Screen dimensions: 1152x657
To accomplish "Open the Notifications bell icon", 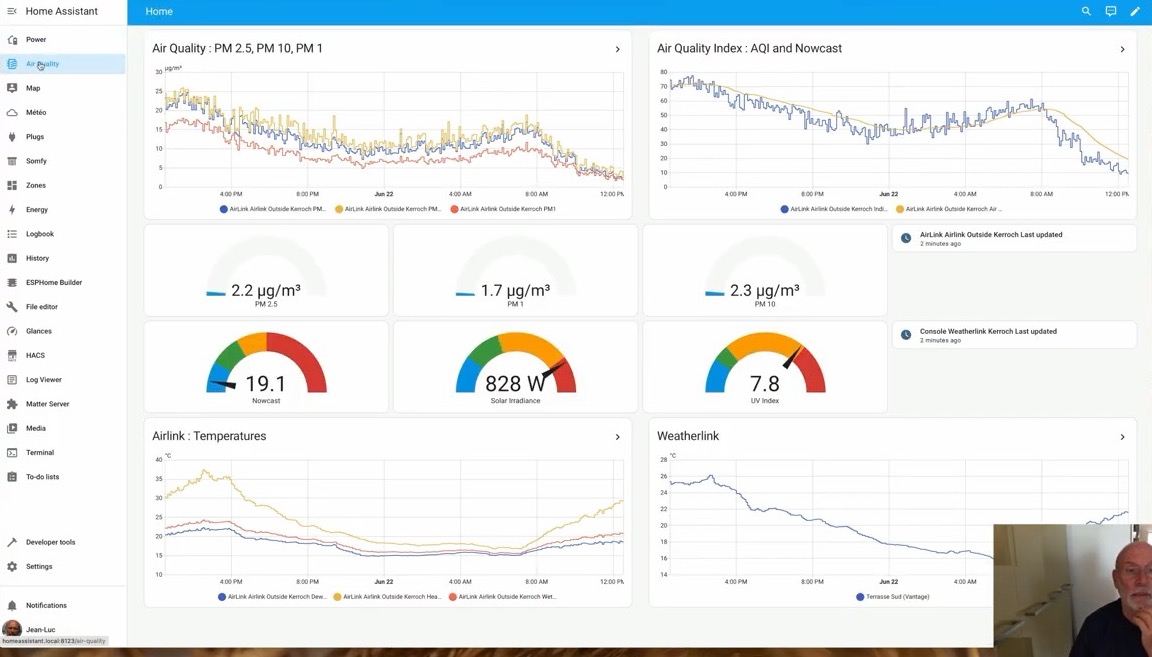I will point(12,606).
